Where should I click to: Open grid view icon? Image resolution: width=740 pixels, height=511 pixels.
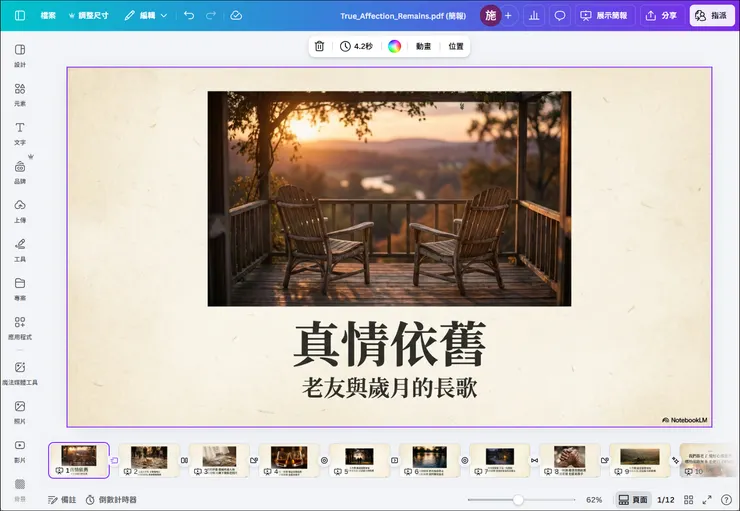pyautogui.click(x=689, y=500)
